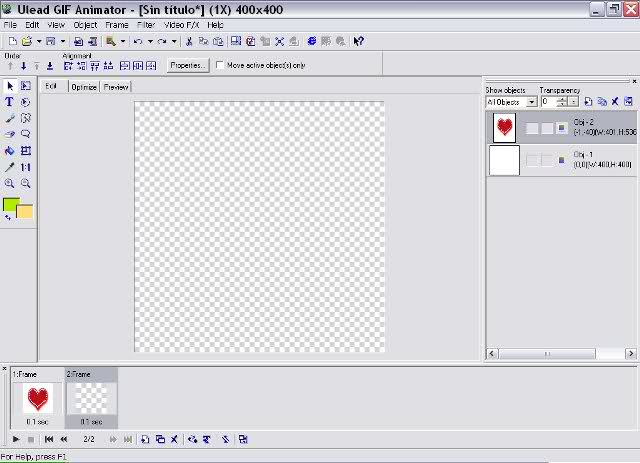Create a new file from toolbar
Image resolution: width=640 pixels, height=463 pixels.
(13, 41)
